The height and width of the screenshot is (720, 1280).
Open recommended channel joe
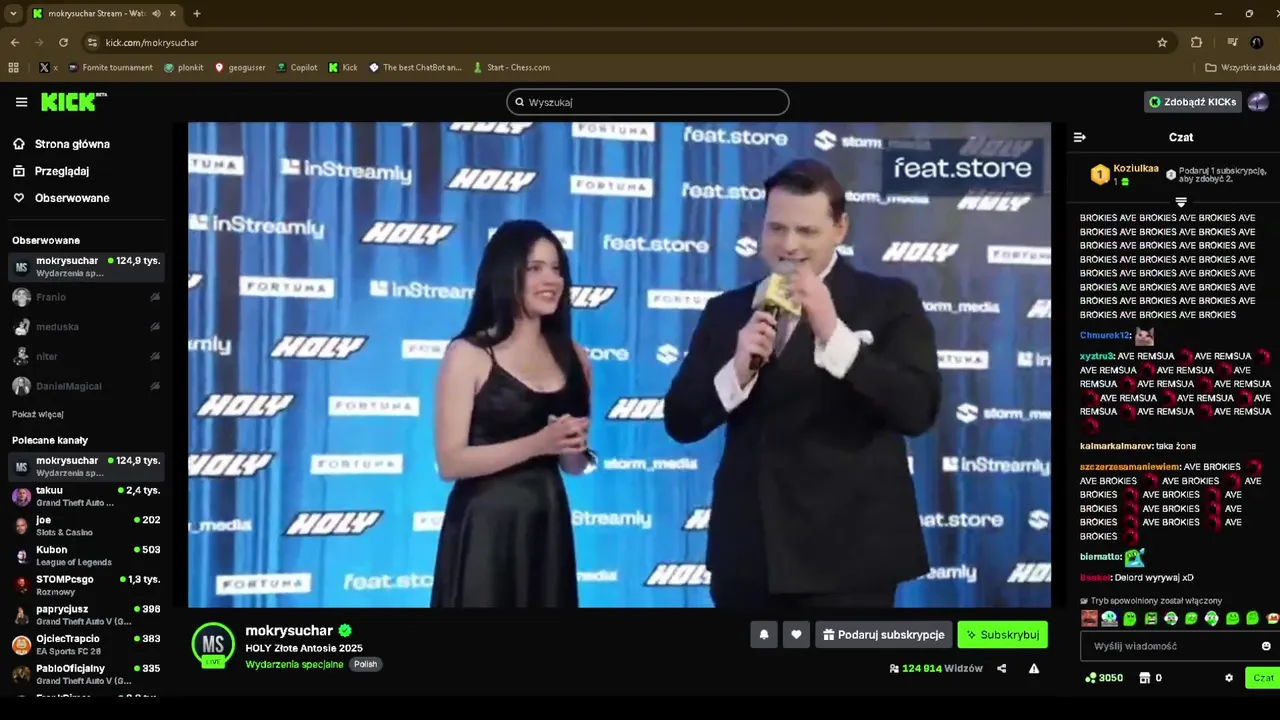click(x=86, y=526)
